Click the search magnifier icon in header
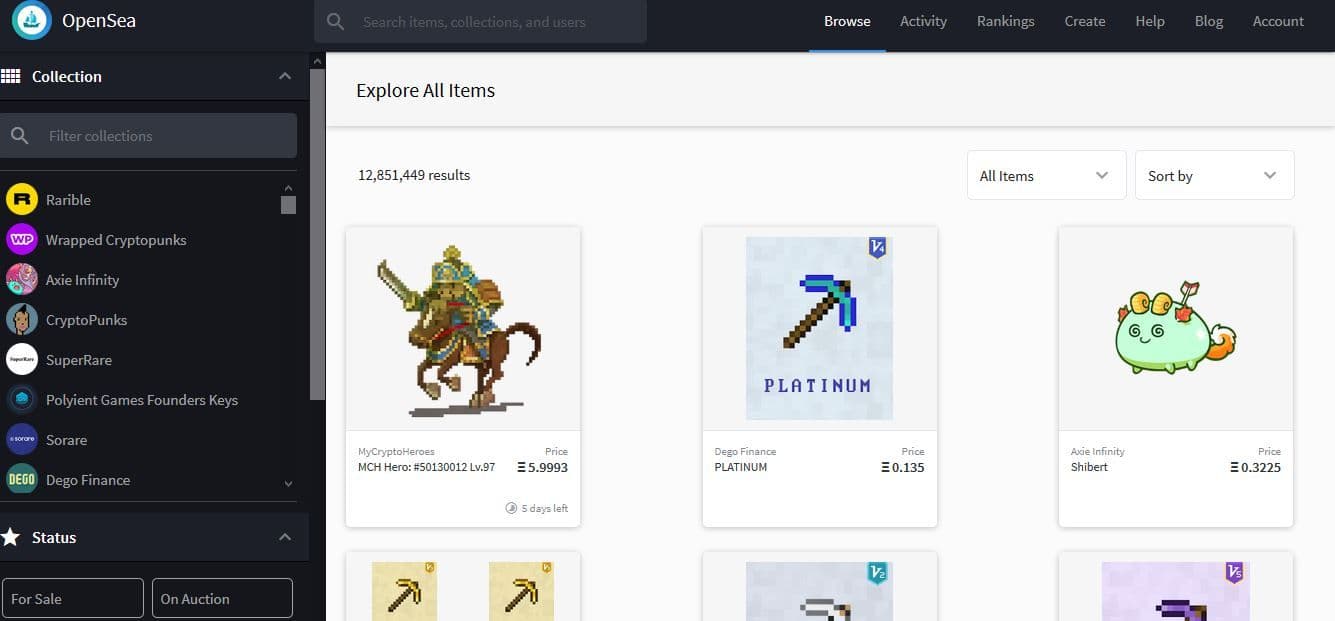This screenshot has width=1335, height=621. pyautogui.click(x=336, y=21)
